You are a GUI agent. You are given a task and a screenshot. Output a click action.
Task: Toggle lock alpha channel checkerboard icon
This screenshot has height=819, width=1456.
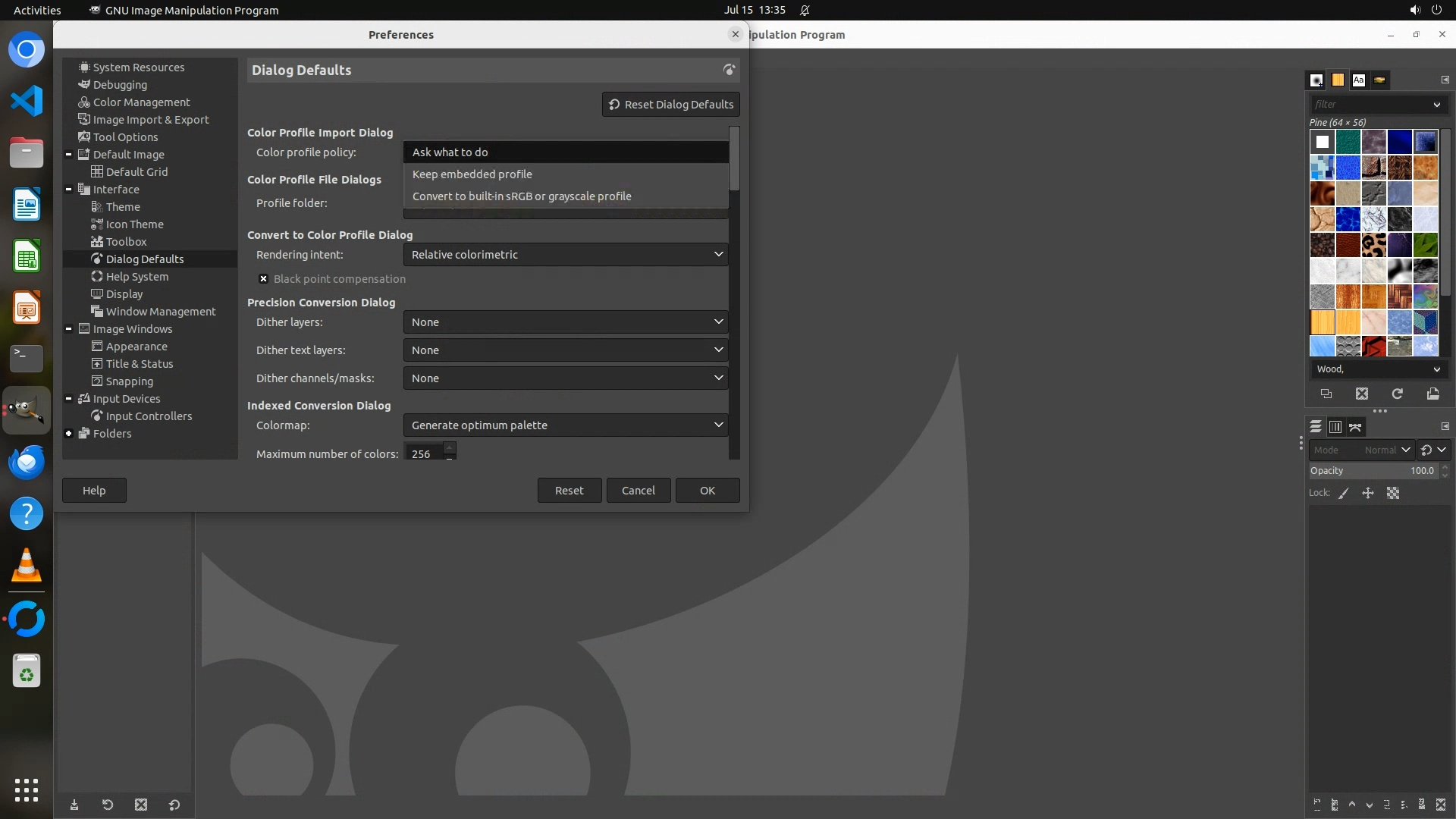coord(1393,493)
